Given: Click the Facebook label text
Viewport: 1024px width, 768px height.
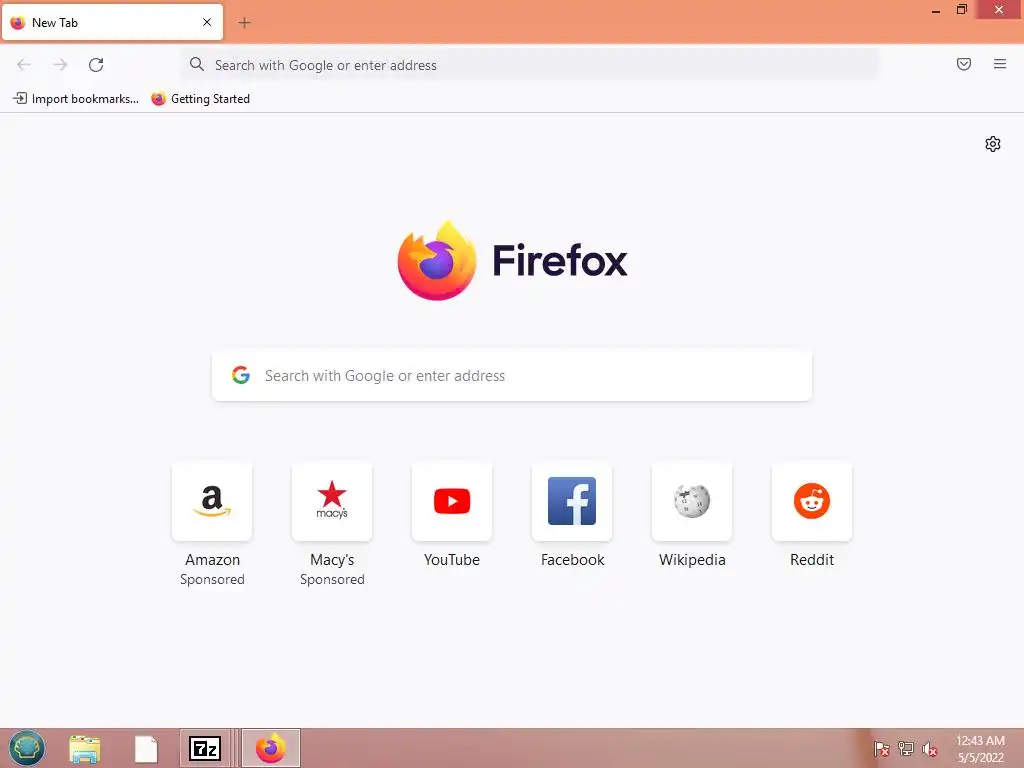Looking at the screenshot, I should click(x=572, y=560).
